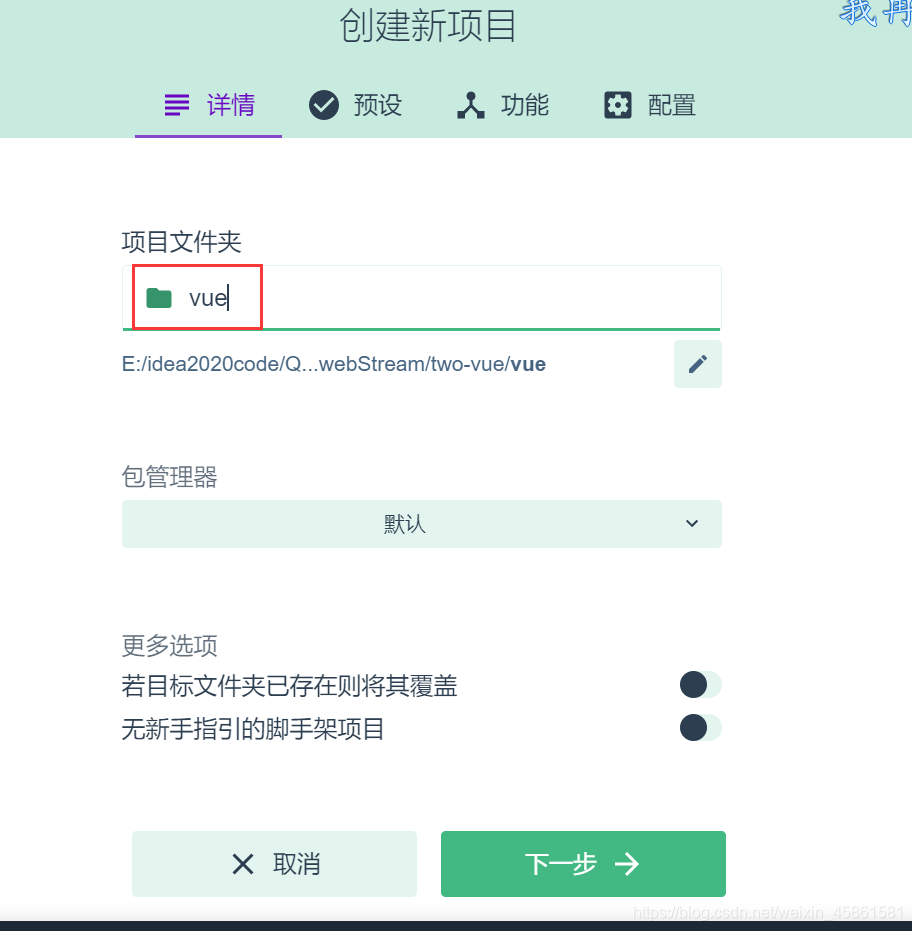The image size is (912, 931).
Task: Click the chevron on package manager selector
Action: [x=691, y=523]
